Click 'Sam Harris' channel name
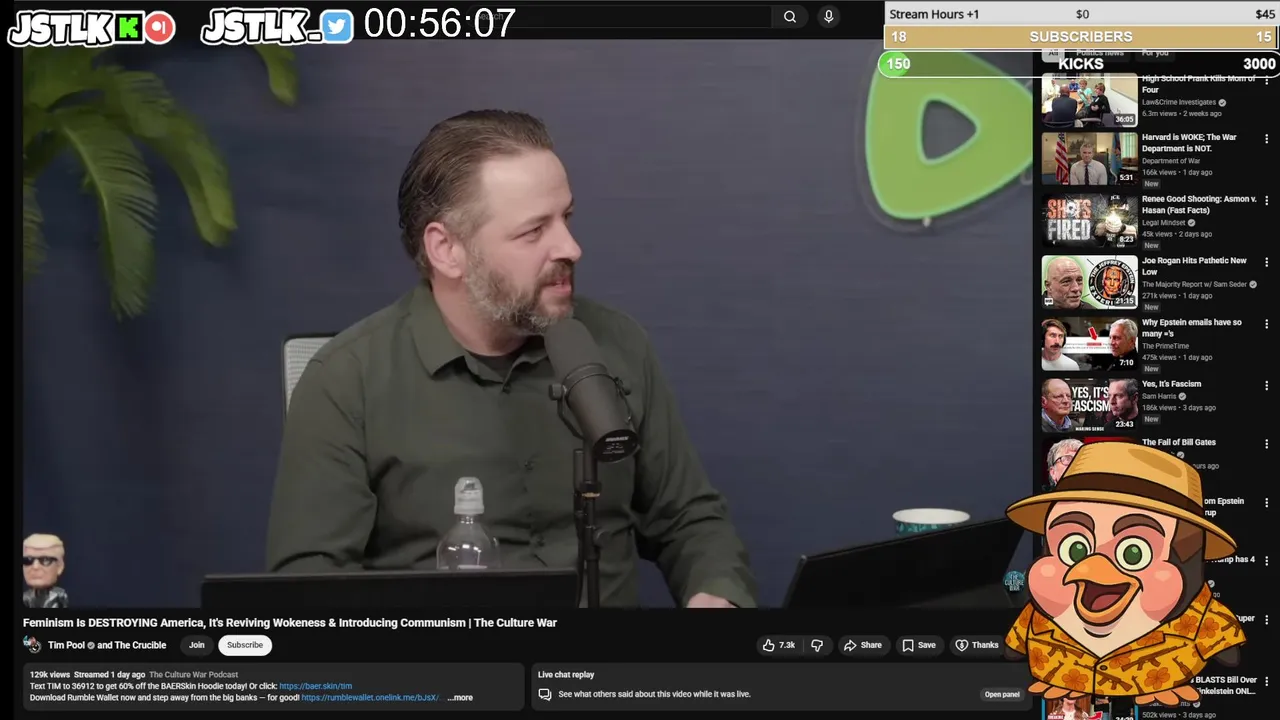The image size is (1280, 720). (1159, 396)
